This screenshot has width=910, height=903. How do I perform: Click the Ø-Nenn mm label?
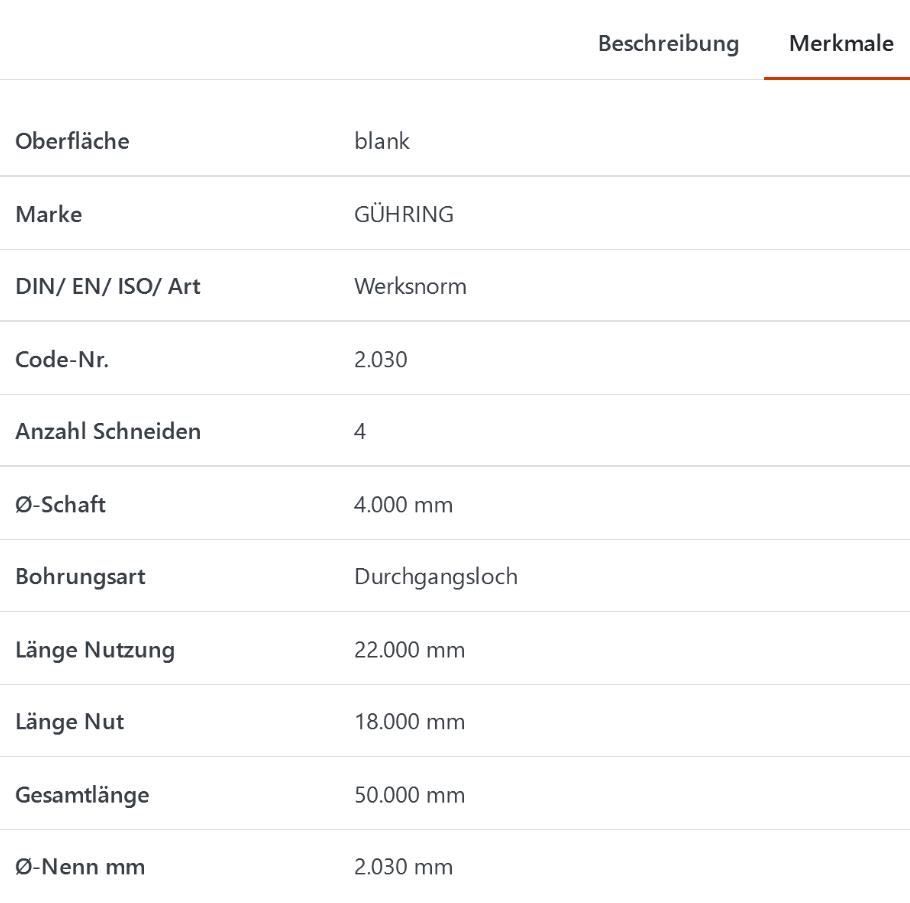tap(80, 867)
